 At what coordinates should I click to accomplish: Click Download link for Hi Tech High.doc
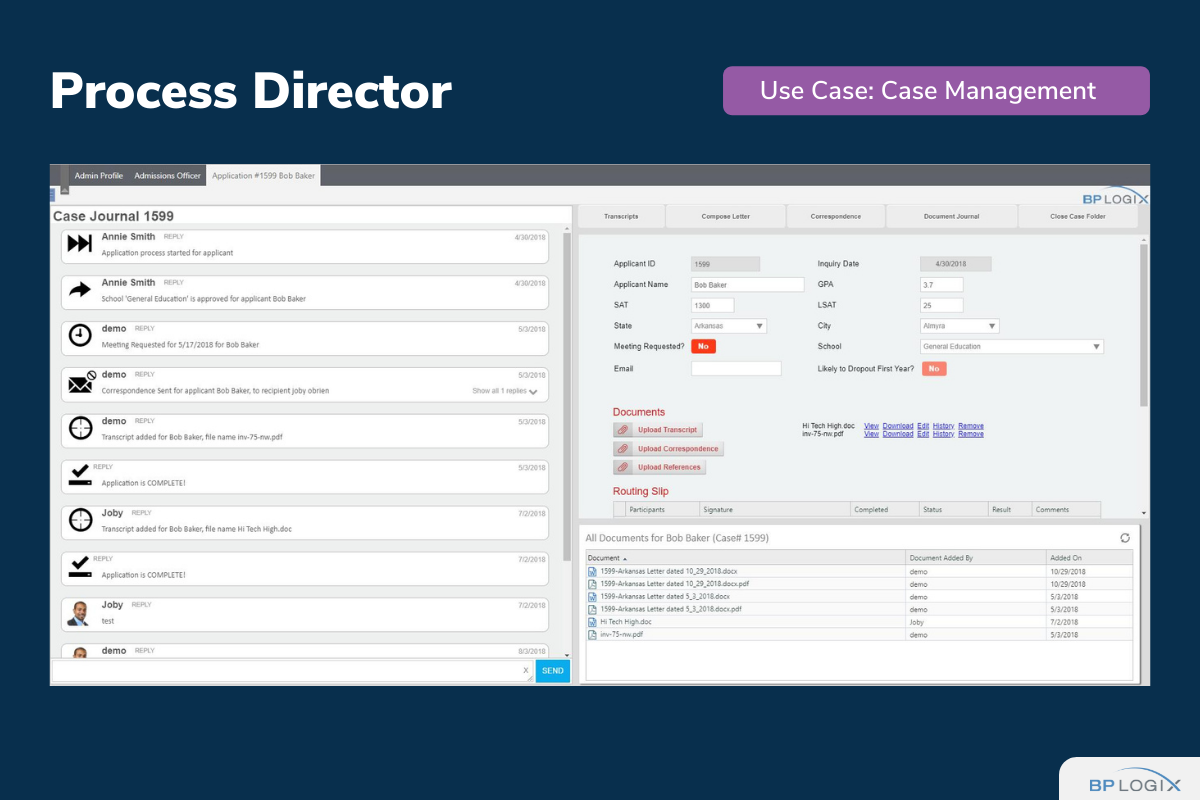(x=897, y=426)
